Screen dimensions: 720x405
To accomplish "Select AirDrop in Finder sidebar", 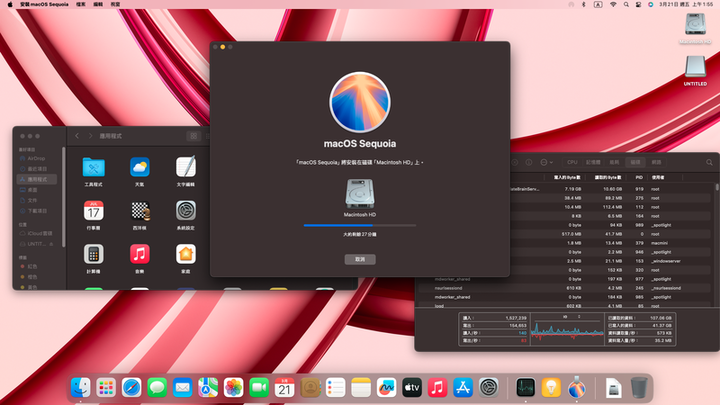I will [37, 158].
